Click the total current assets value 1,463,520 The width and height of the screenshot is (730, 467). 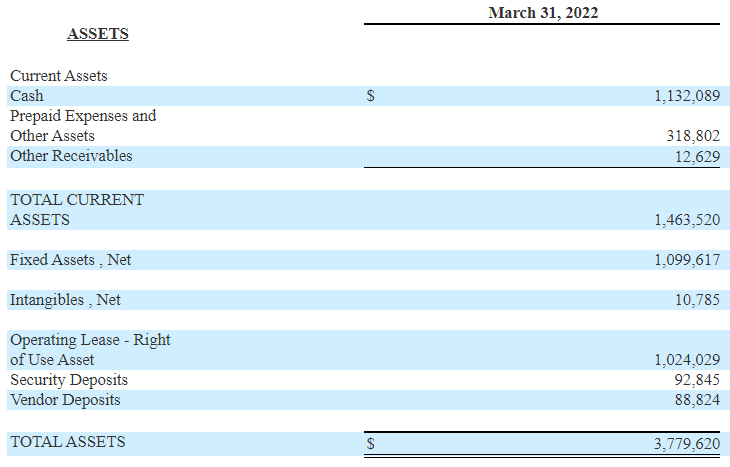point(686,220)
